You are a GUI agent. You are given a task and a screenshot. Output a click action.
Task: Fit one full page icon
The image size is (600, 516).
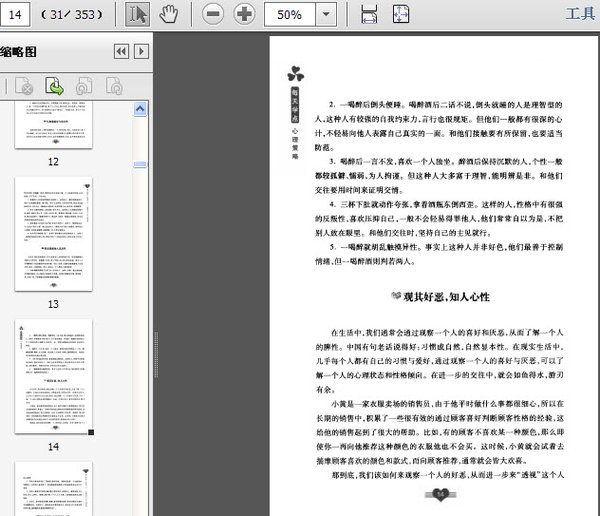click(x=401, y=15)
